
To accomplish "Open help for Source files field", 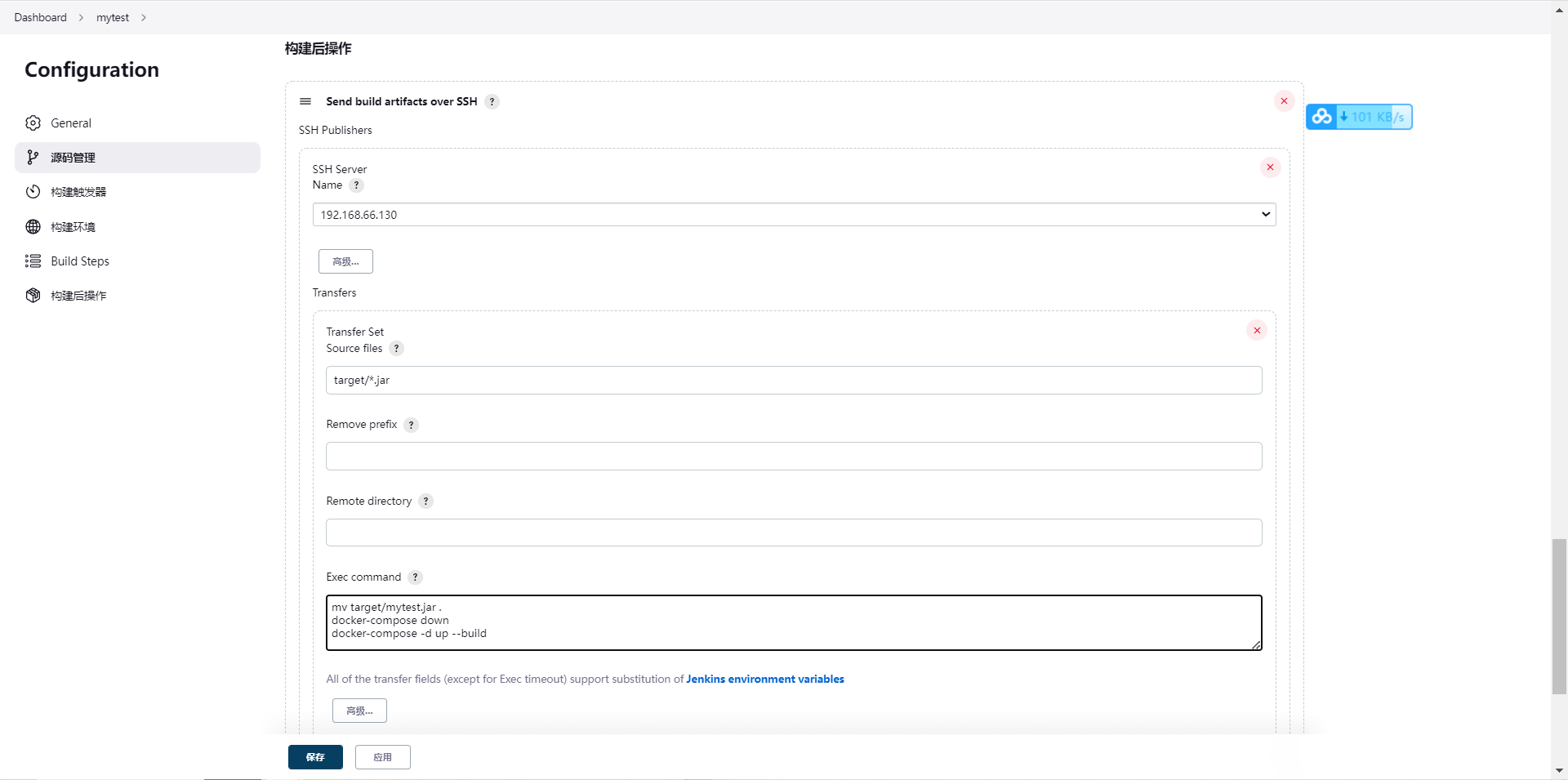I will point(397,349).
